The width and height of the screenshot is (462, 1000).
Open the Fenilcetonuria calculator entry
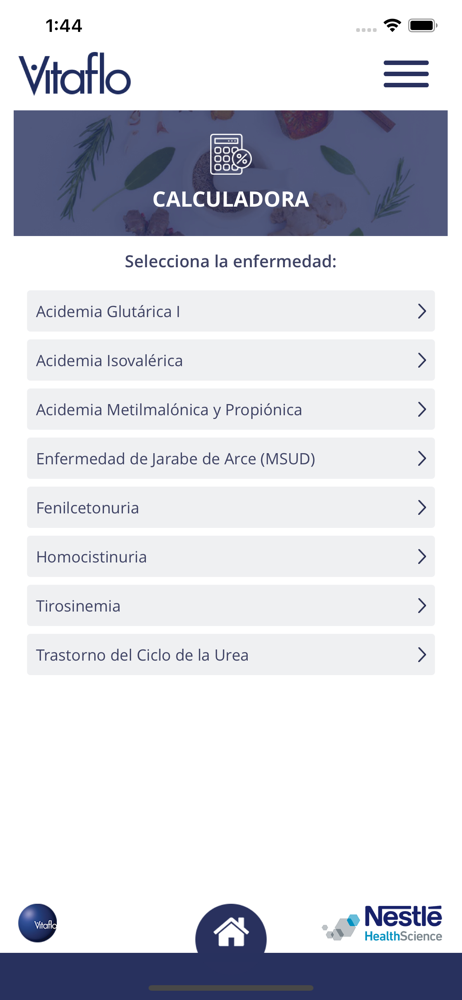pyautogui.click(x=231, y=508)
